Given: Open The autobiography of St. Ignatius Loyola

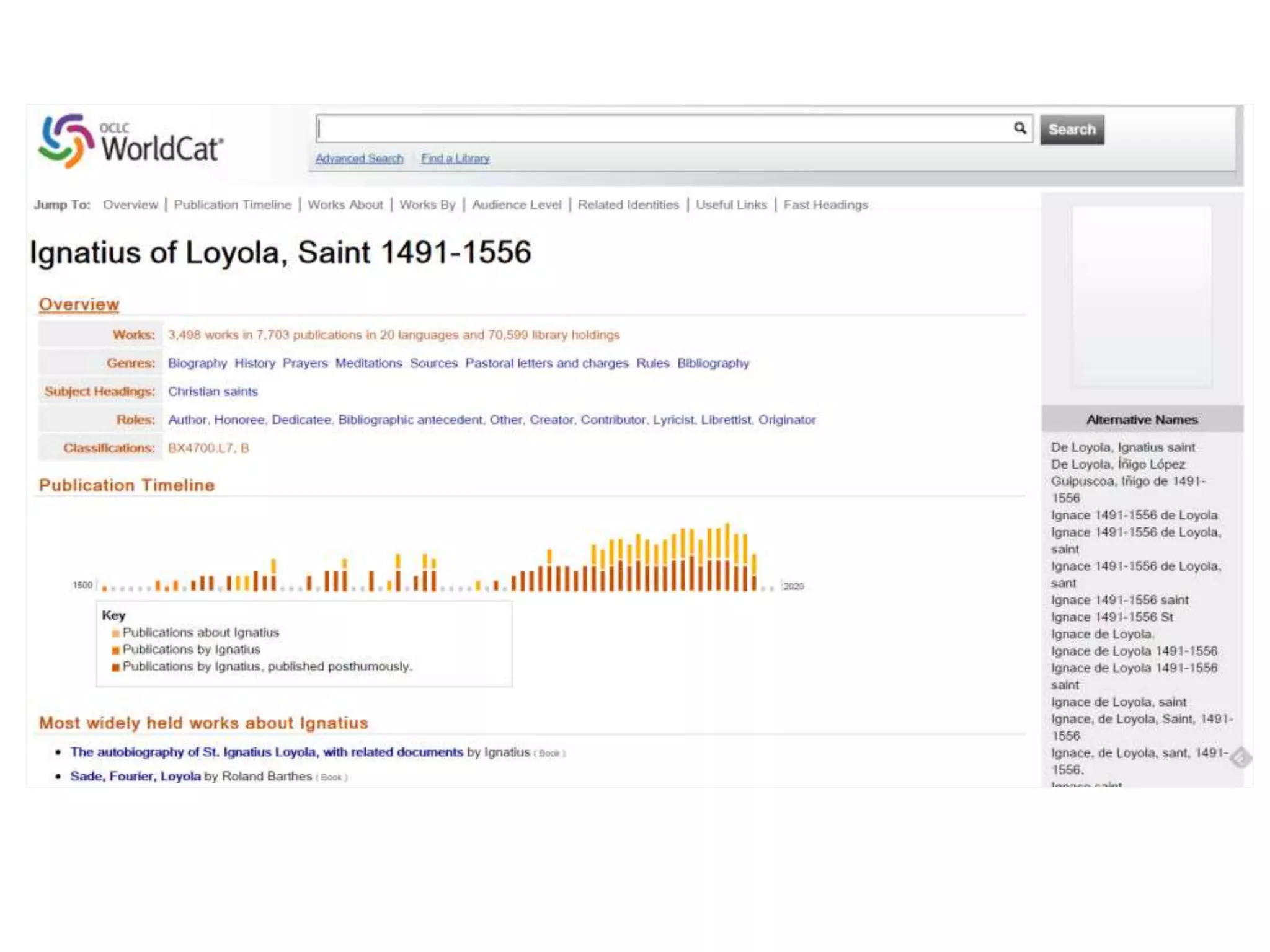Looking at the screenshot, I should pos(267,752).
